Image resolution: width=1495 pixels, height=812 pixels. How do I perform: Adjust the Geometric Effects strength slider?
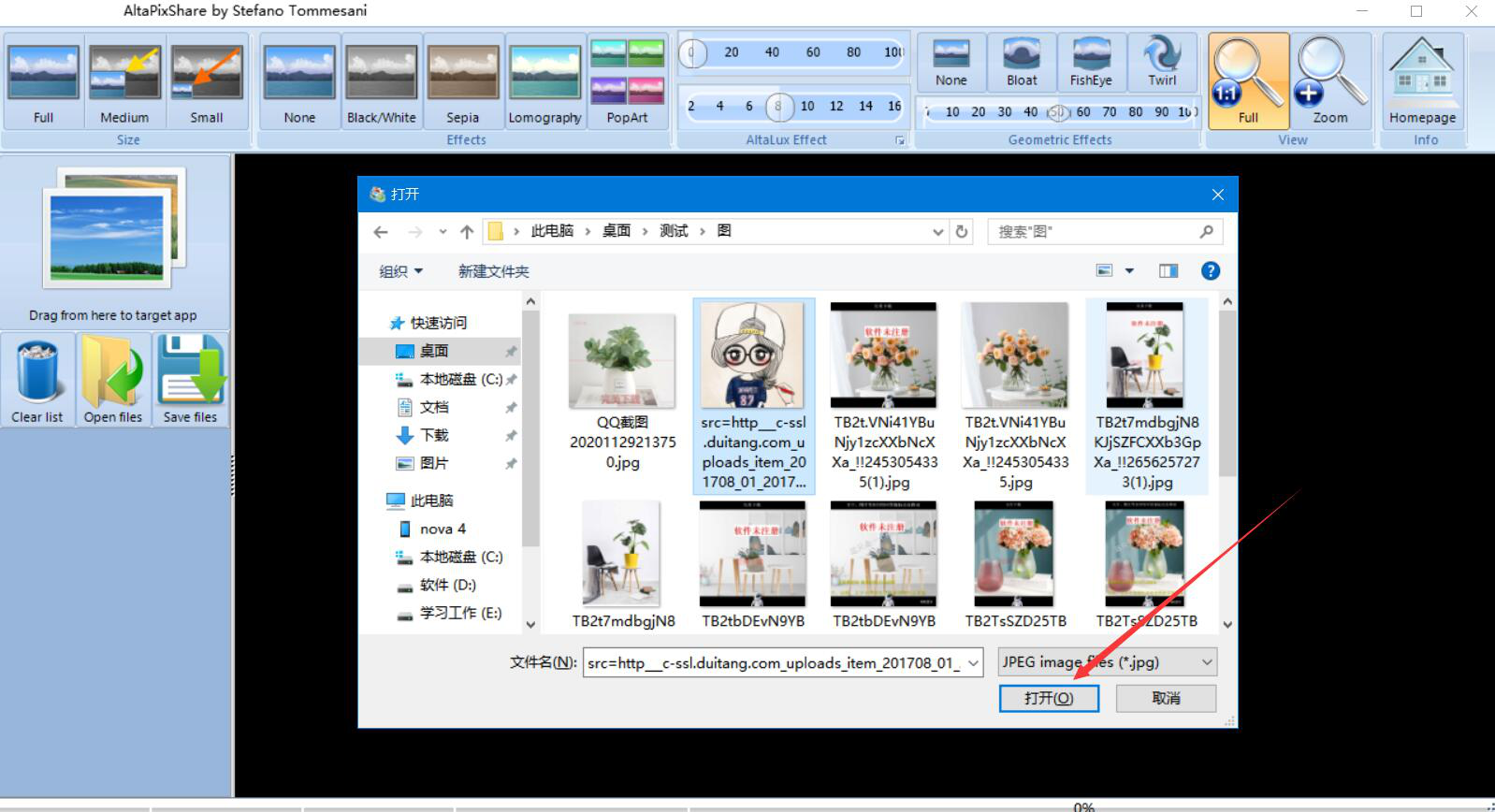pyautogui.click(x=1060, y=112)
